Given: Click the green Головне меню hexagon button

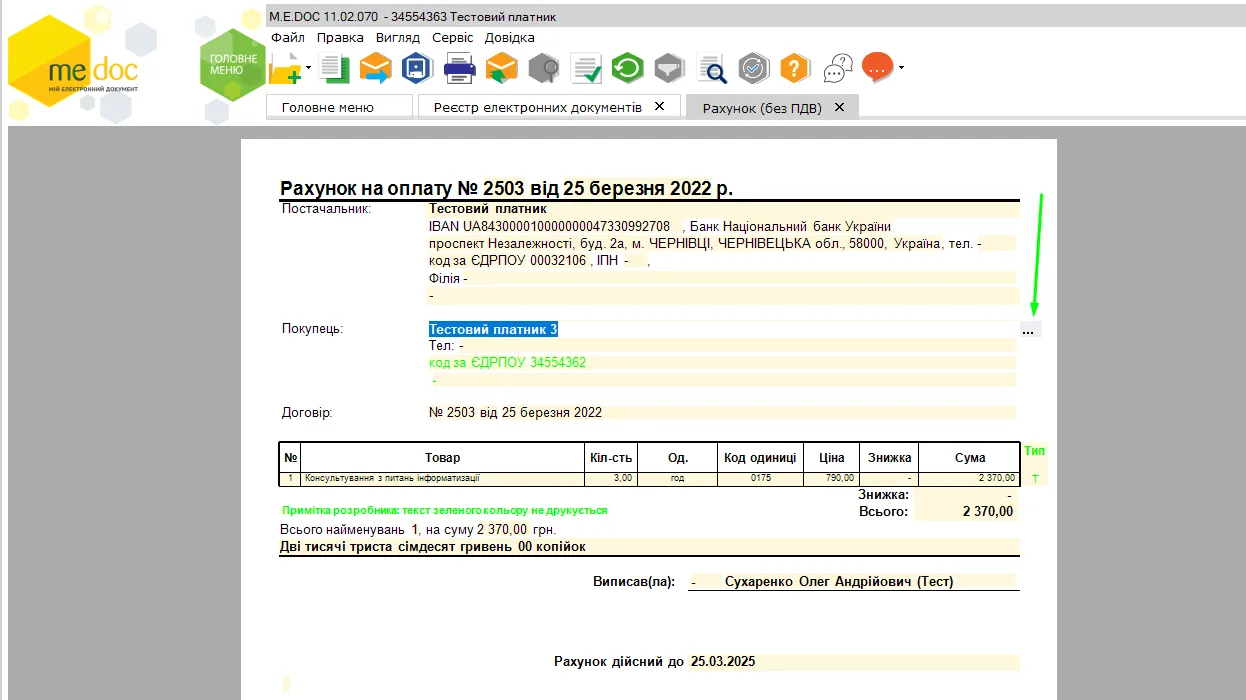Looking at the screenshot, I should pyautogui.click(x=232, y=65).
